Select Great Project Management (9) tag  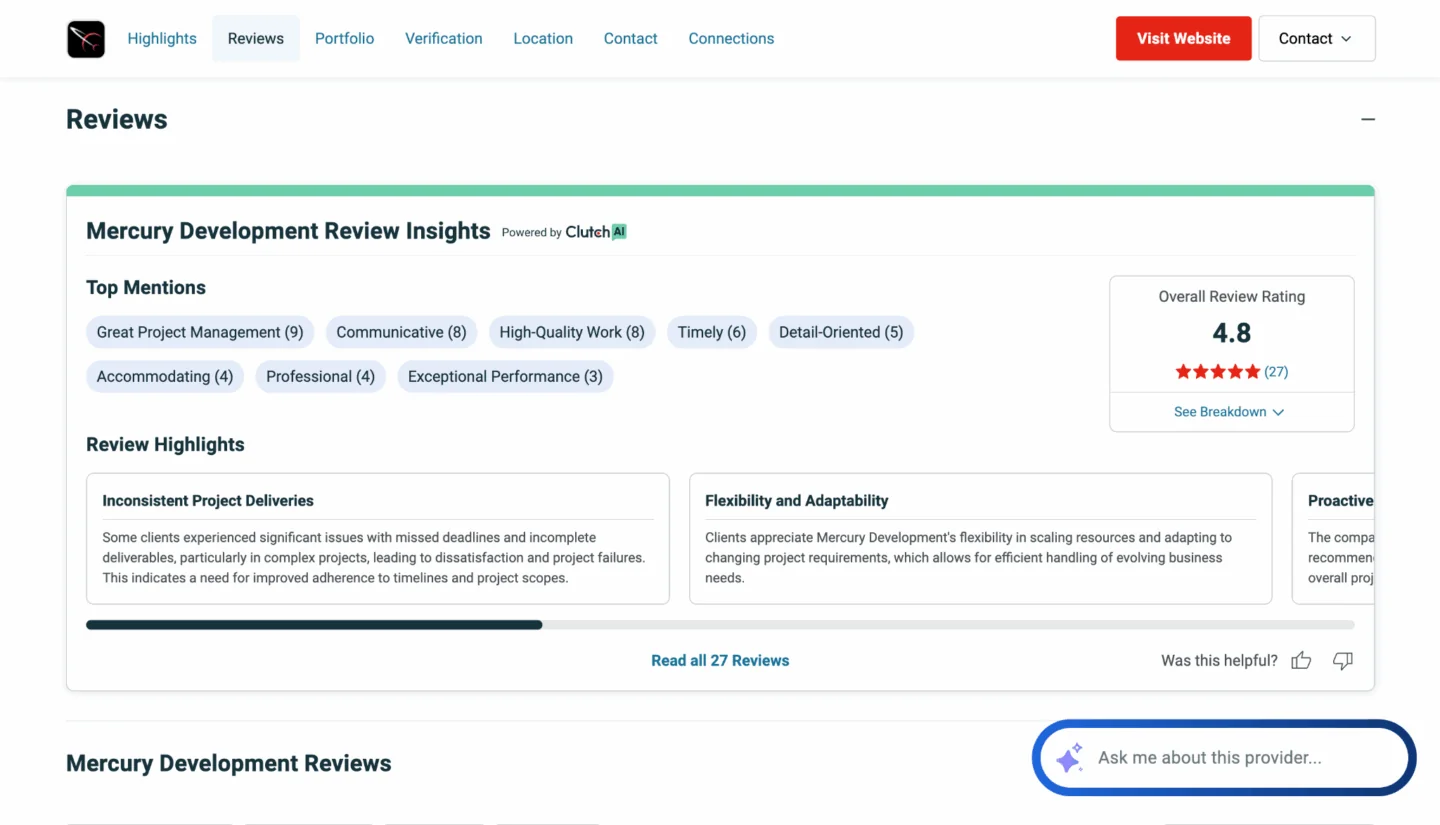point(200,332)
